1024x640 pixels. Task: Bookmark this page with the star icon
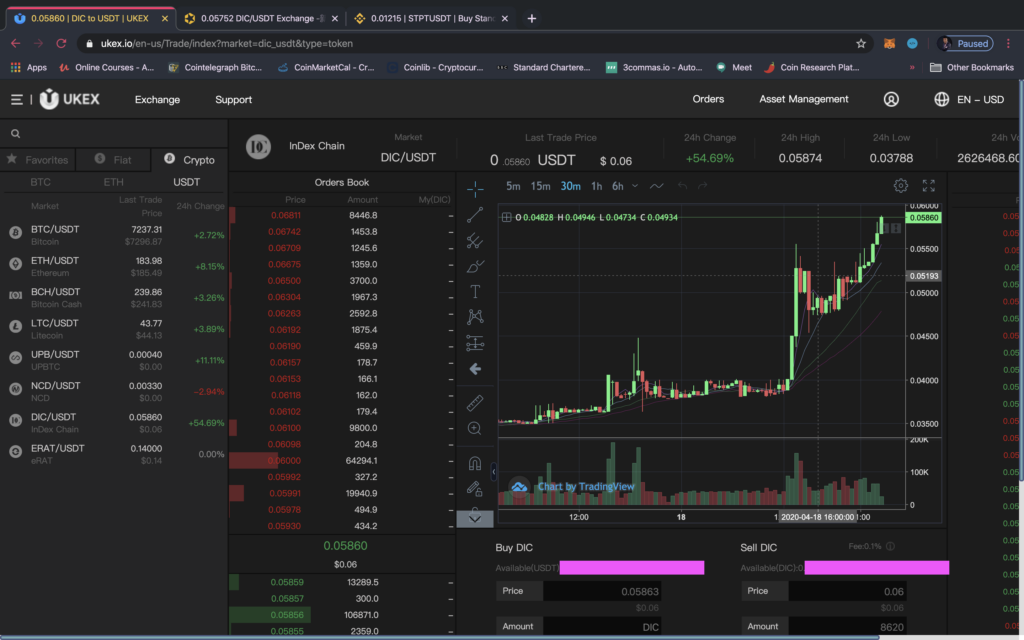(x=861, y=44)
